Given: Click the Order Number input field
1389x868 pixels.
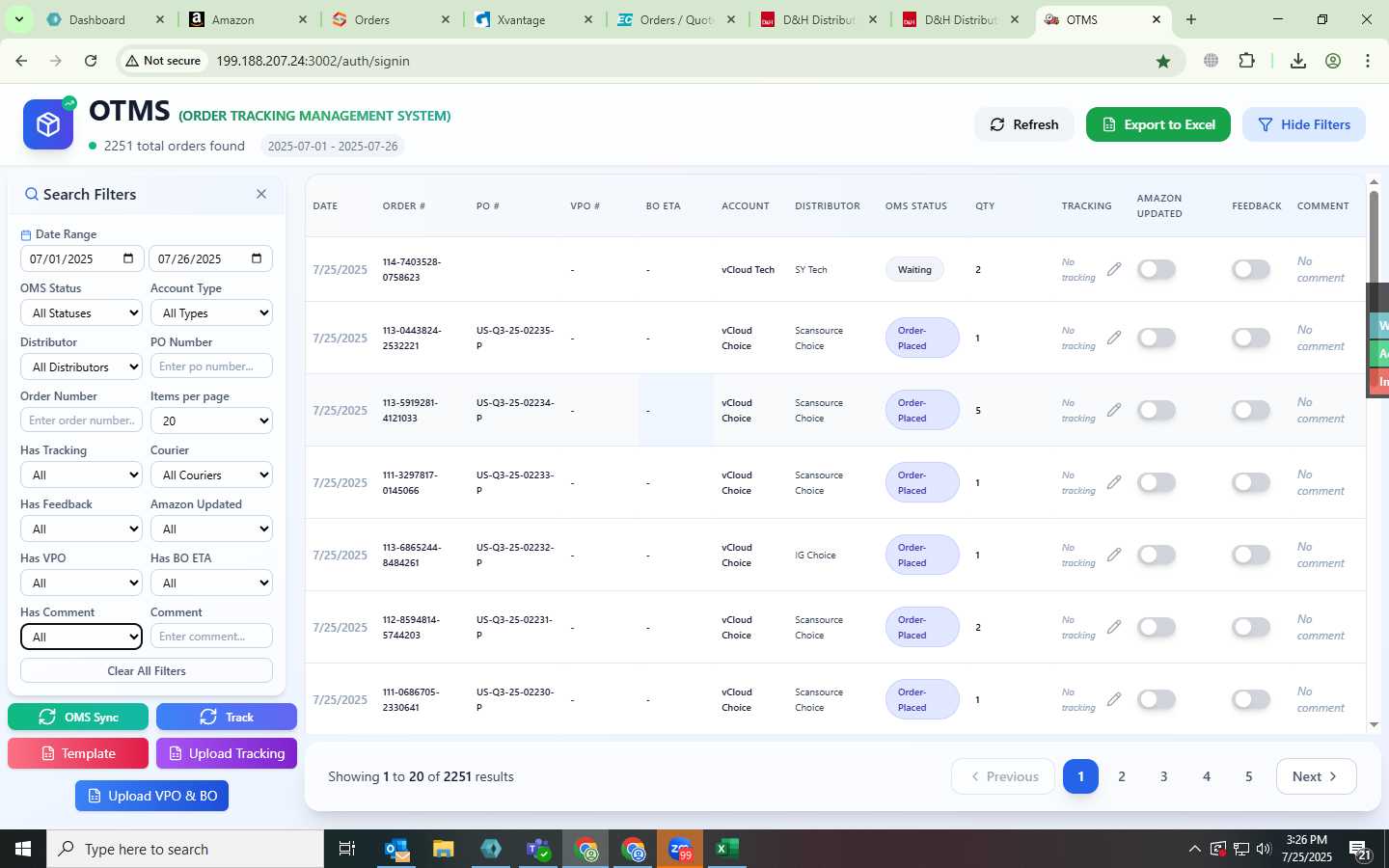Looking at the screenshot, I should 81,420.
